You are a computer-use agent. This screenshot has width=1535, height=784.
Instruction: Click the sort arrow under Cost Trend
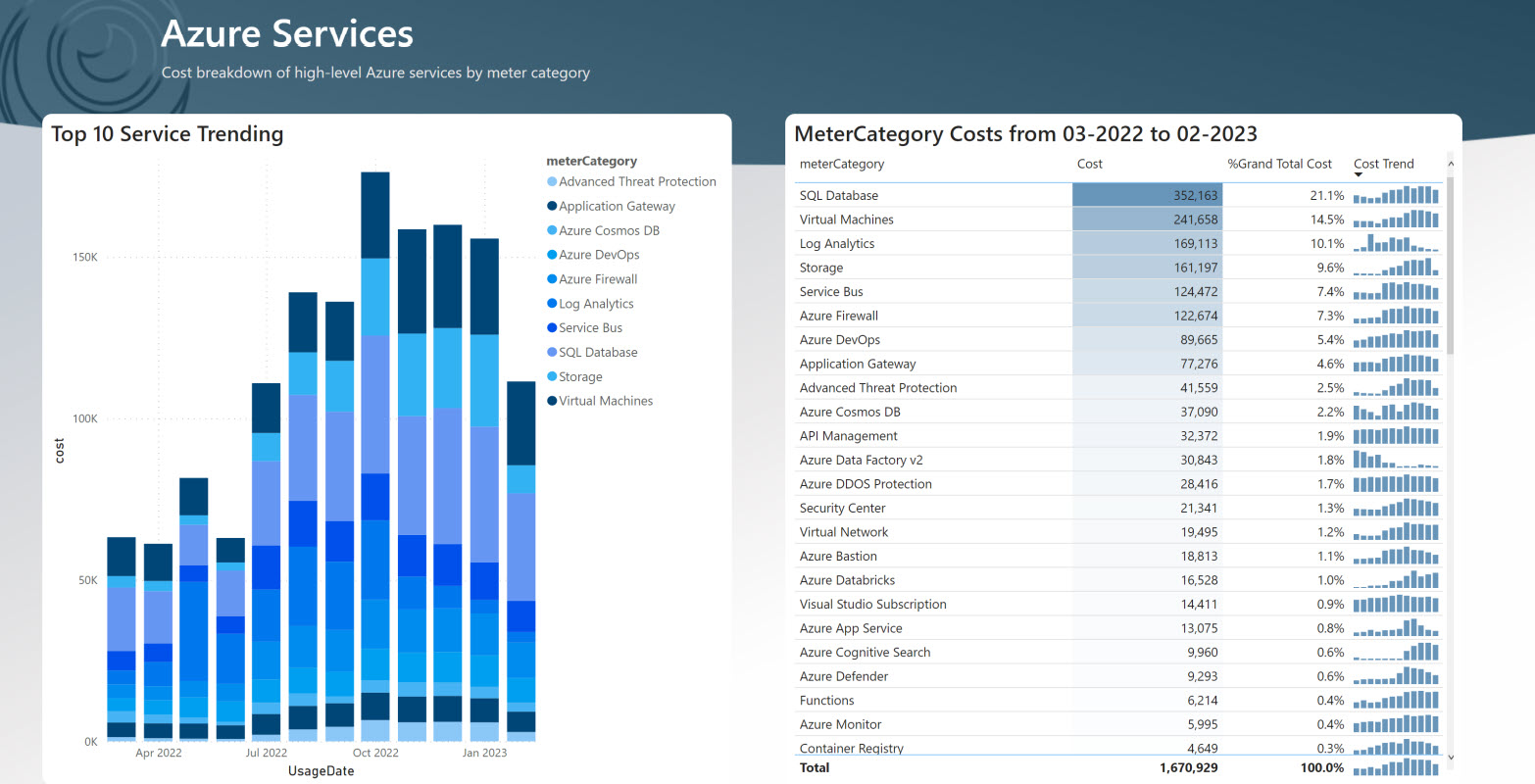tap(1359, 175)
